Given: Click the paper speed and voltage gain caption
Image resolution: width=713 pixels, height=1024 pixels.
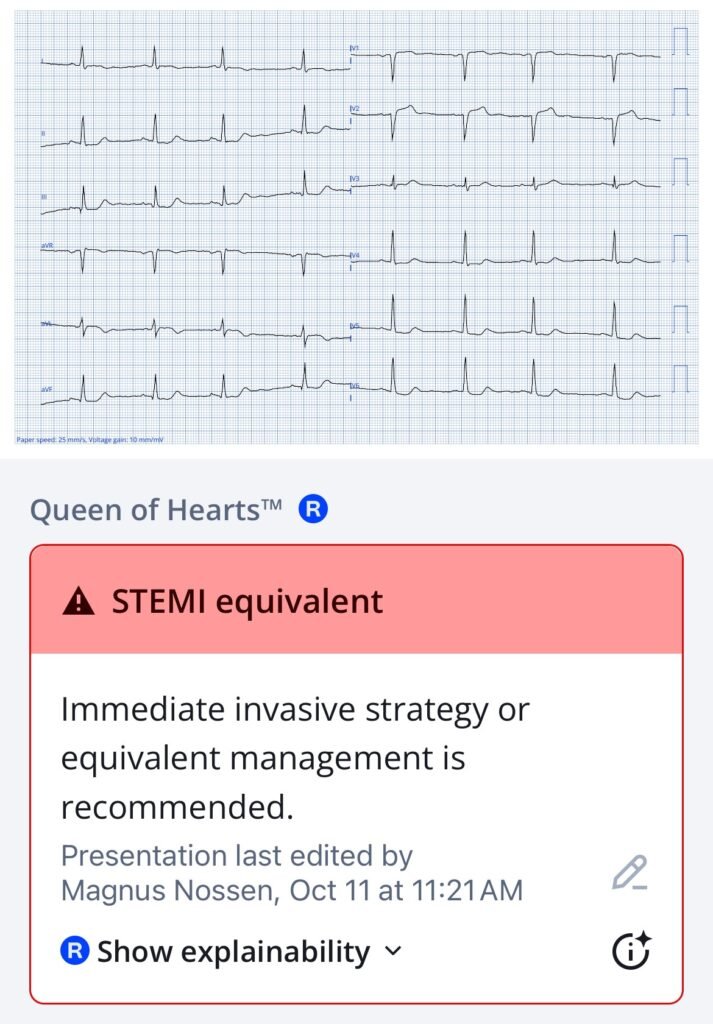Looking at the screenshot, I should pyautogui.click(x=90, y=440).
